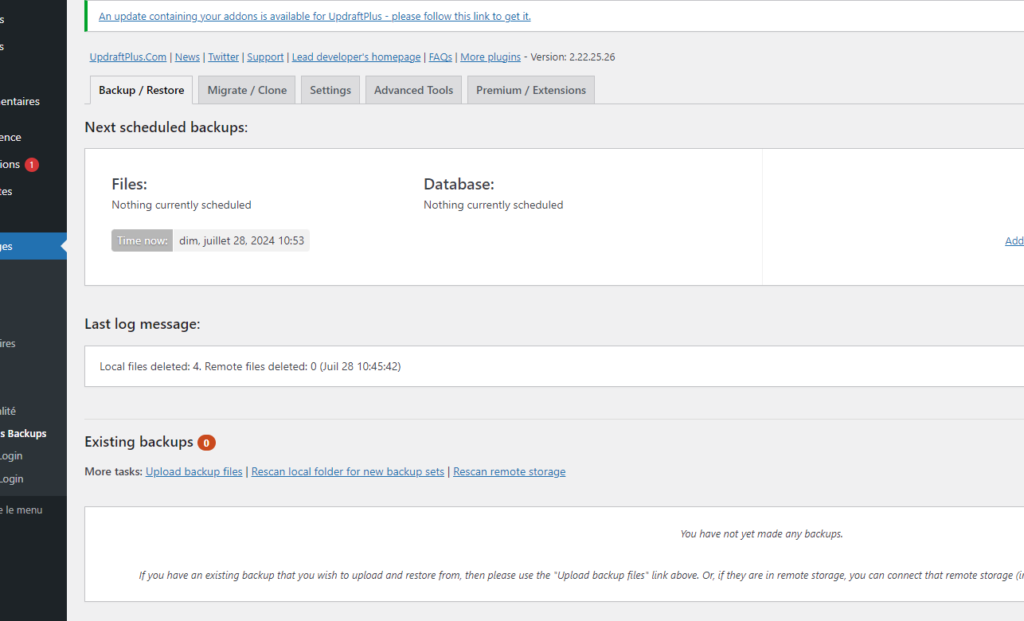1024x621 pixels.
Task: Open the Backups item in the sidebar
Action: tap(24, 433)
